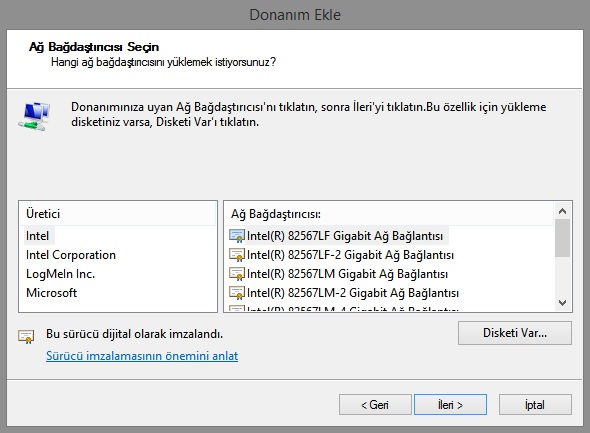Click the adapter list scroll down arrow

[x=563, y=302]
